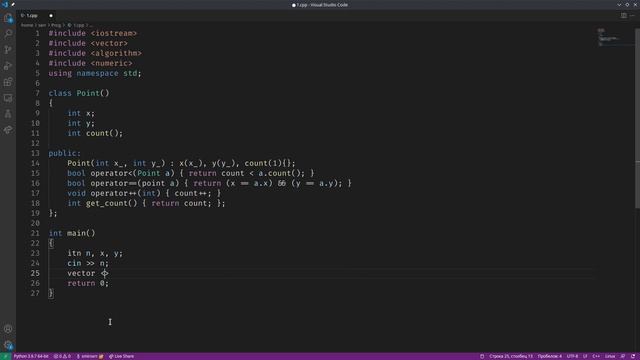Screen dimensions: 640x360
Task: Click the Live Share status bar button
Action: point(122,356)
